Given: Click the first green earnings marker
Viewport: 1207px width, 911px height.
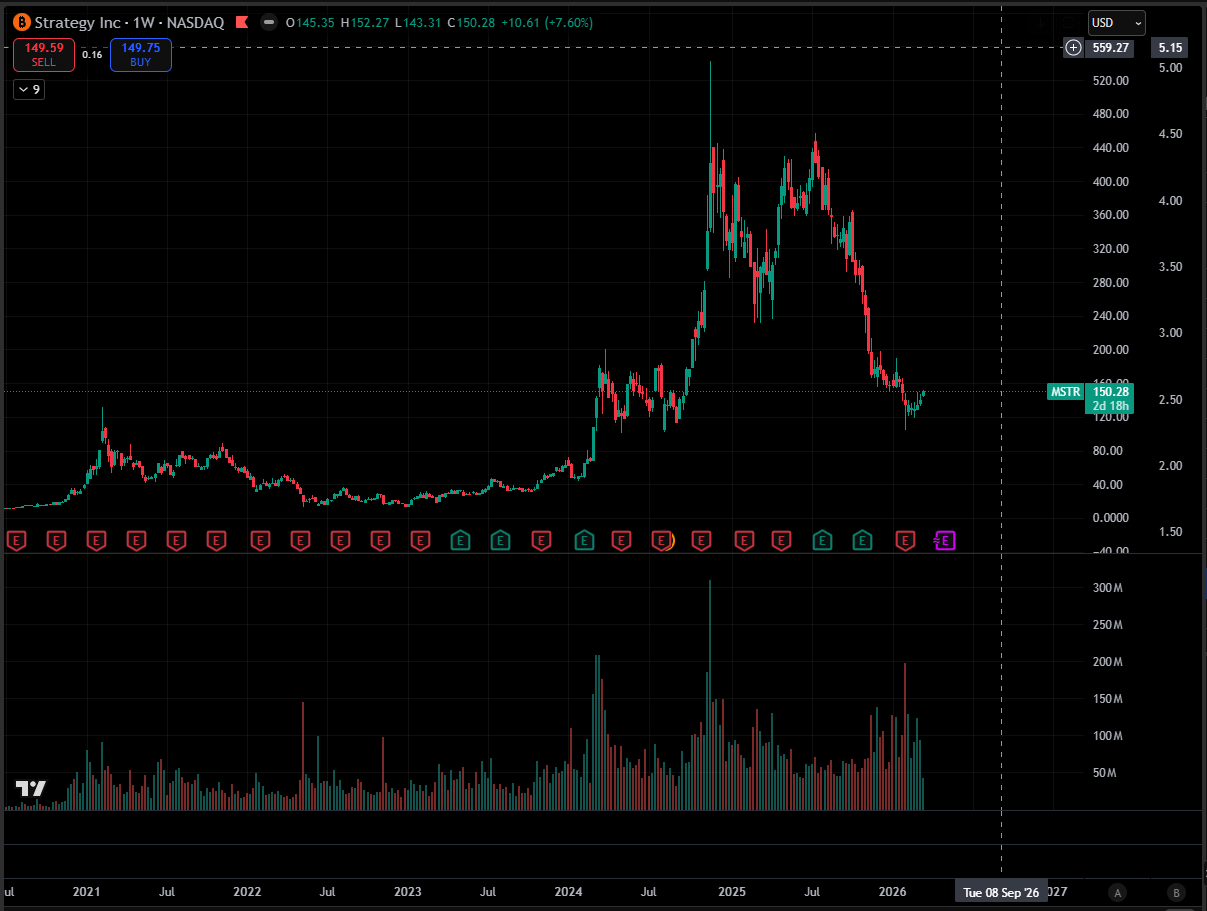Looking at the screenshot, I should coord(460,541).
